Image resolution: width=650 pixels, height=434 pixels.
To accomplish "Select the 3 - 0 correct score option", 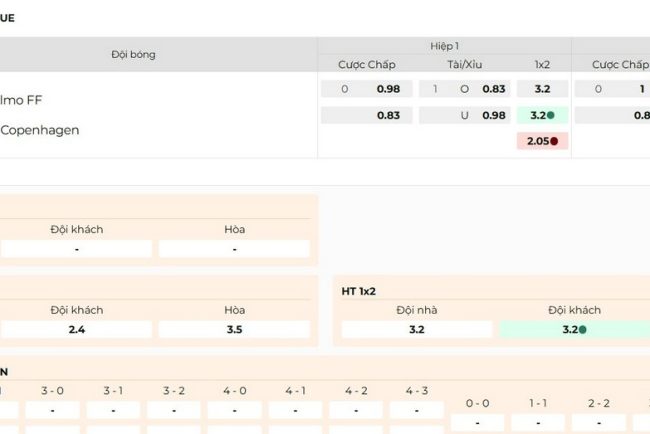I will [x=52, y=410].
